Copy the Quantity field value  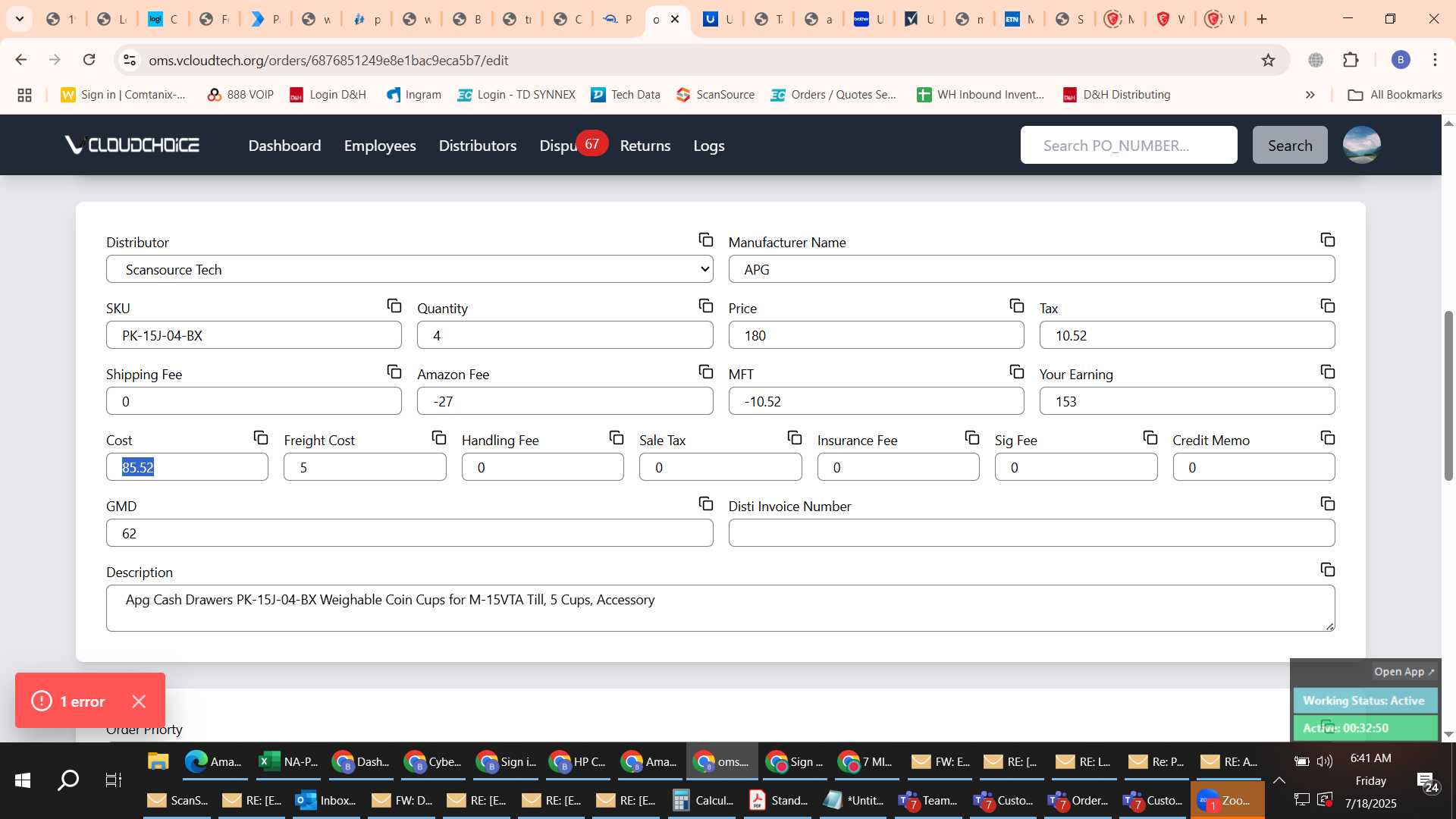coord(705,306)
